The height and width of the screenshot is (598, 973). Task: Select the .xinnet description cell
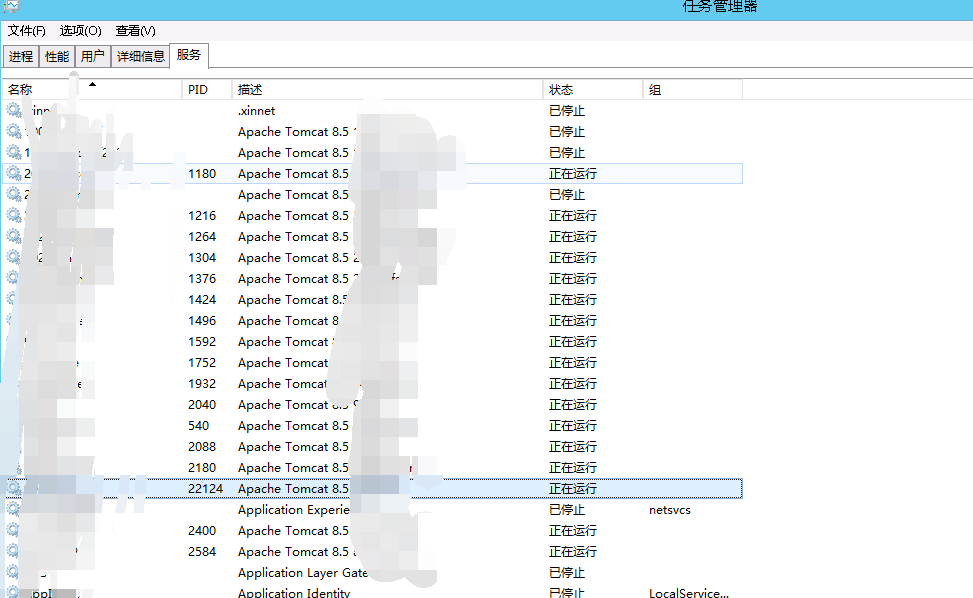[256, 111]
